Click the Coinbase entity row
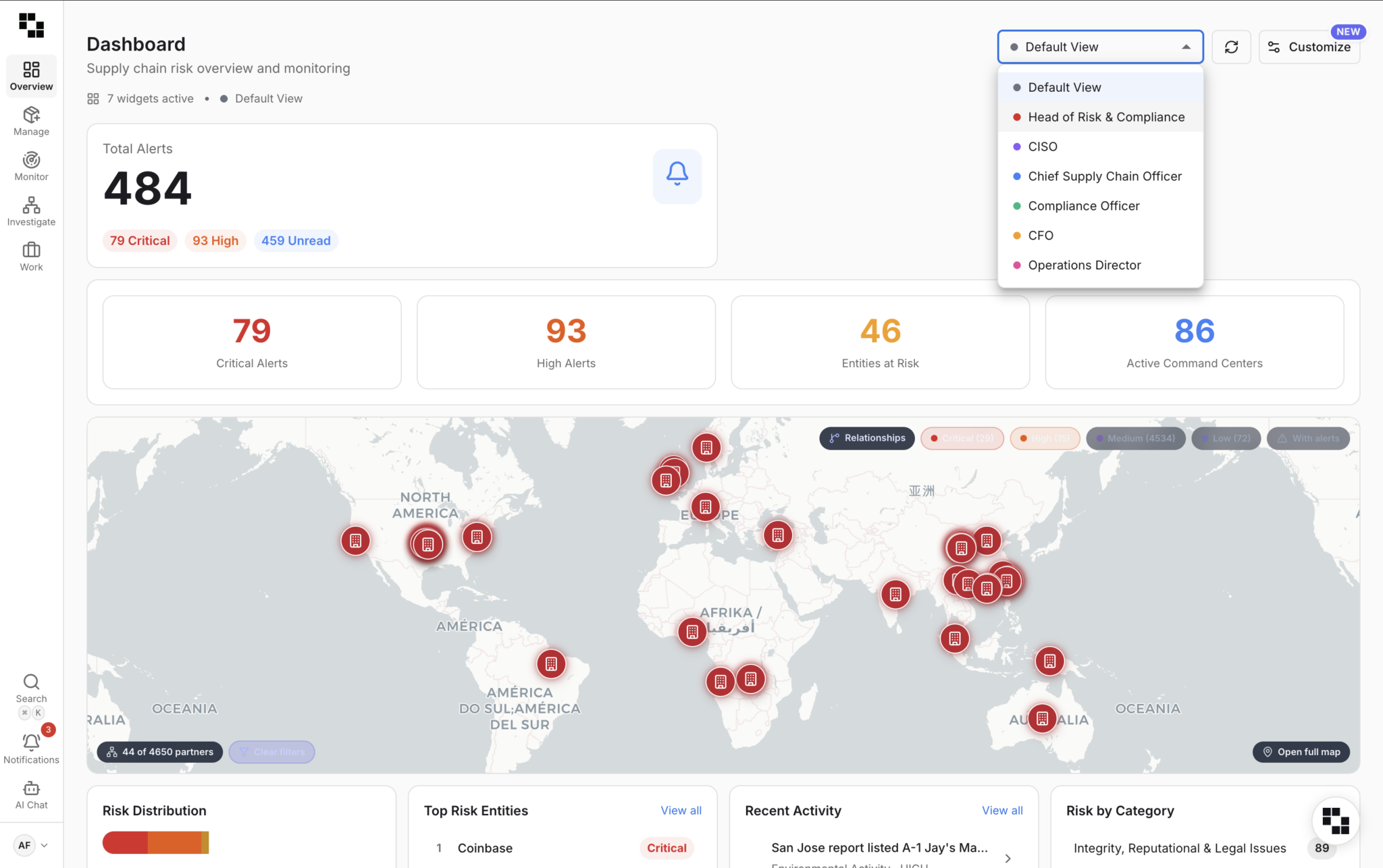 [x=563, y=848]
